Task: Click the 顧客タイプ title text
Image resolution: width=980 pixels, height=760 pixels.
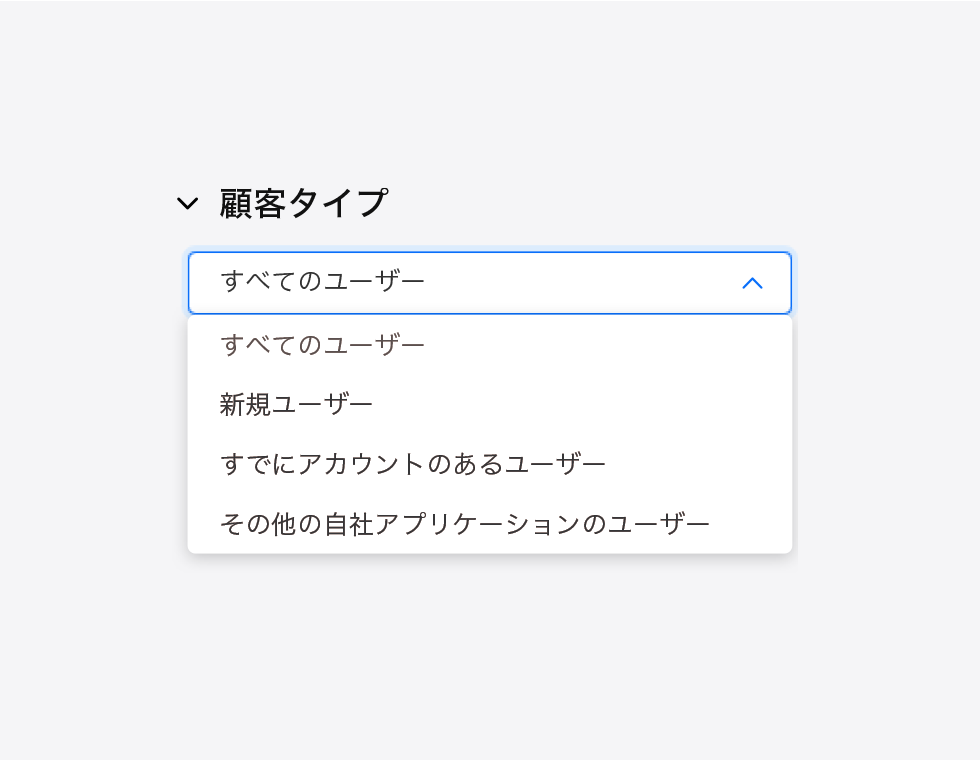Action: click(x=303, y=204)
